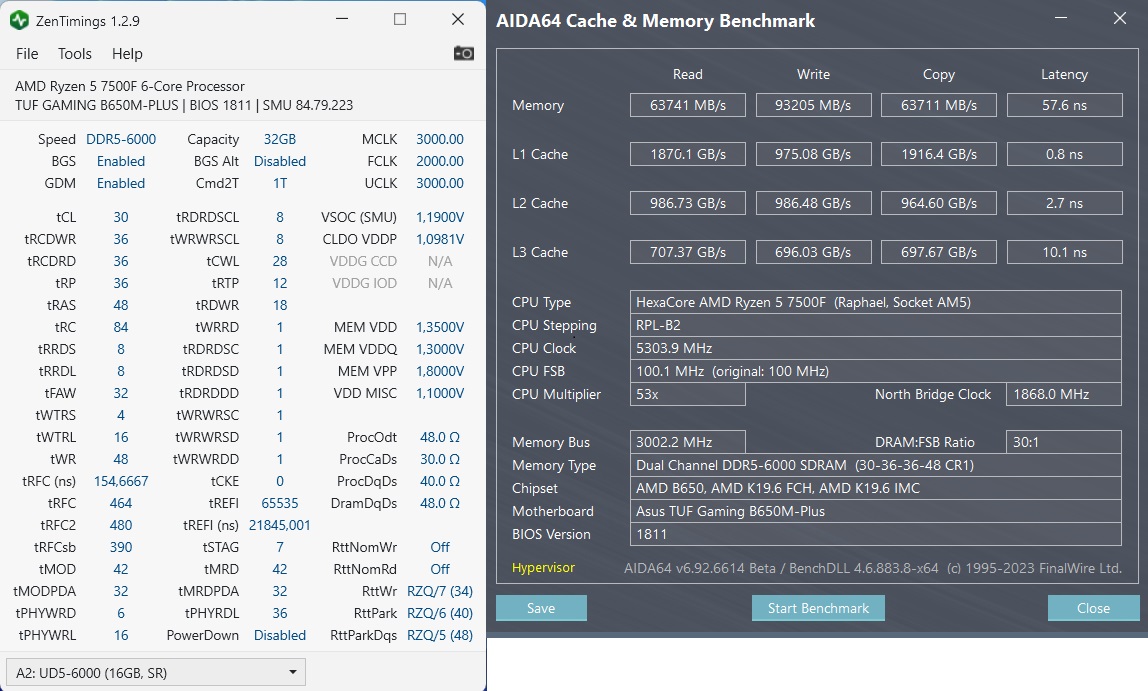This screenshot has width=1148, height=691.
Task: Close the ZenTimings window
Action: 457,19
